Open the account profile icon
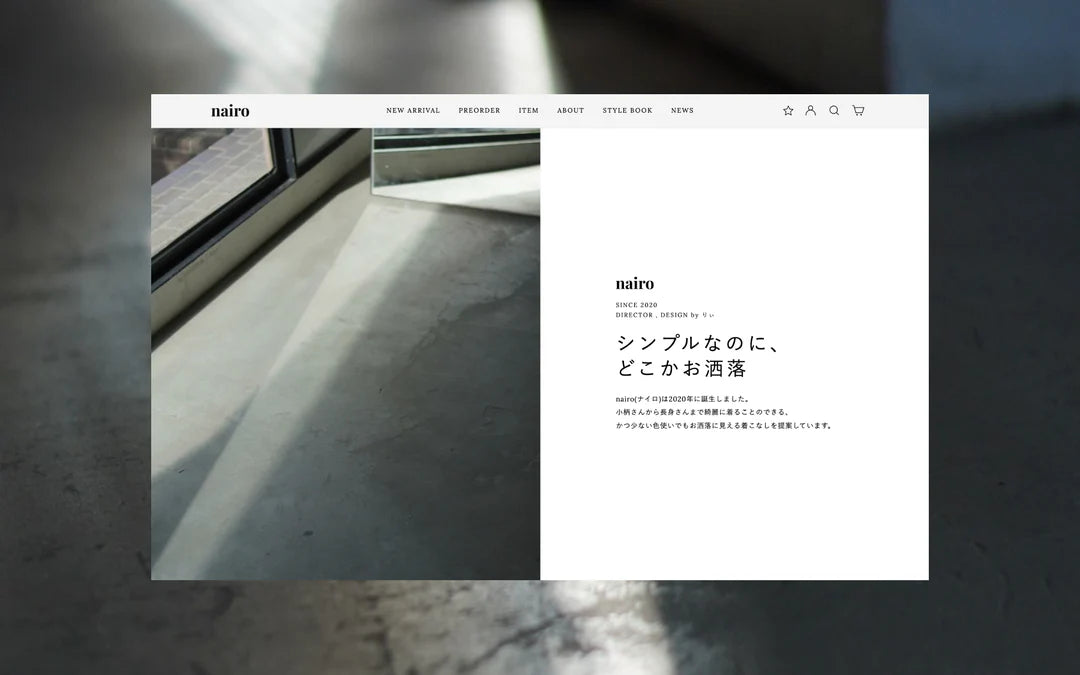Image resolution: width=1080 pixels, height=675 pixels. coord(811,111)
